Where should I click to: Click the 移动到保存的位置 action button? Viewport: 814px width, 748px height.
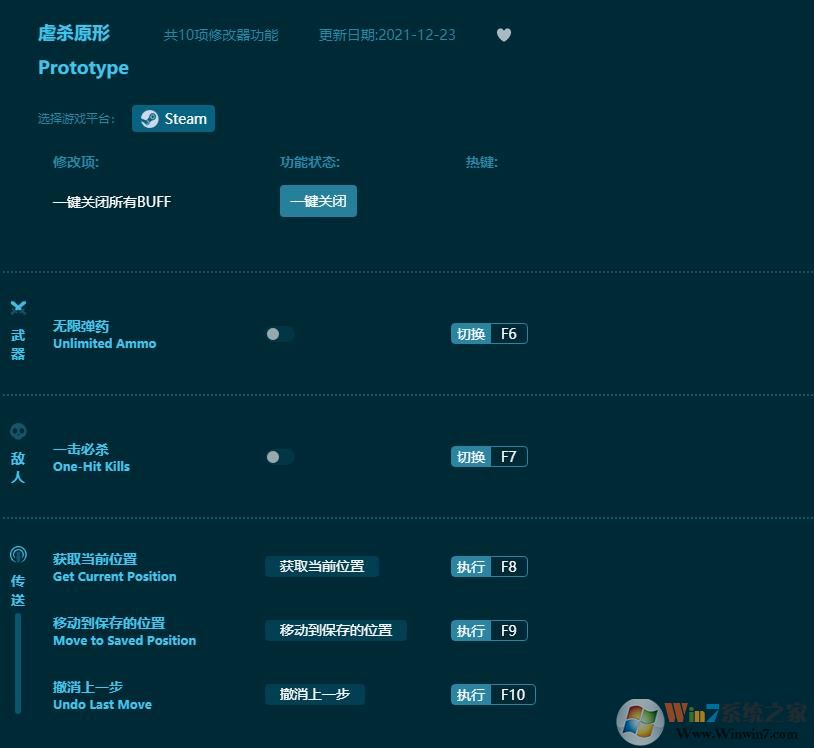click(x=335, y=630)
